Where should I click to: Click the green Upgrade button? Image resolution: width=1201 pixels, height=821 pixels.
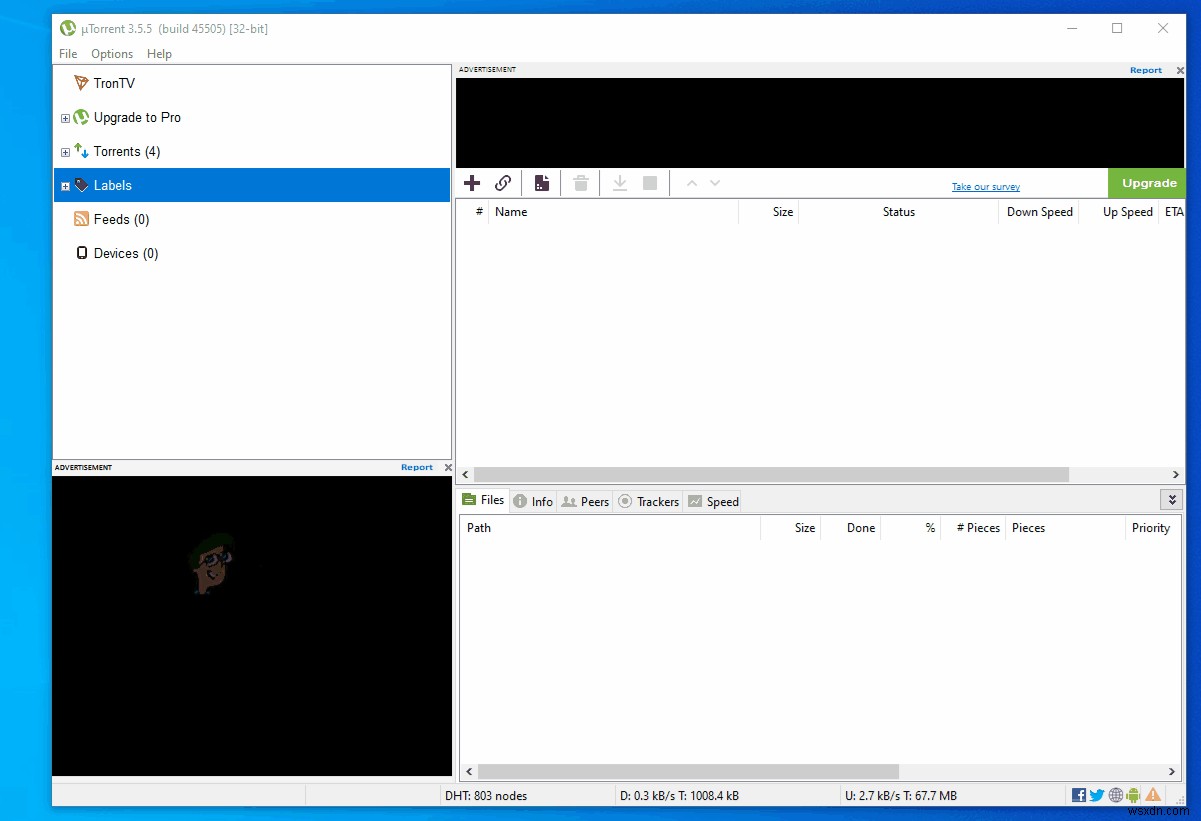click(x=1148, y=183)
